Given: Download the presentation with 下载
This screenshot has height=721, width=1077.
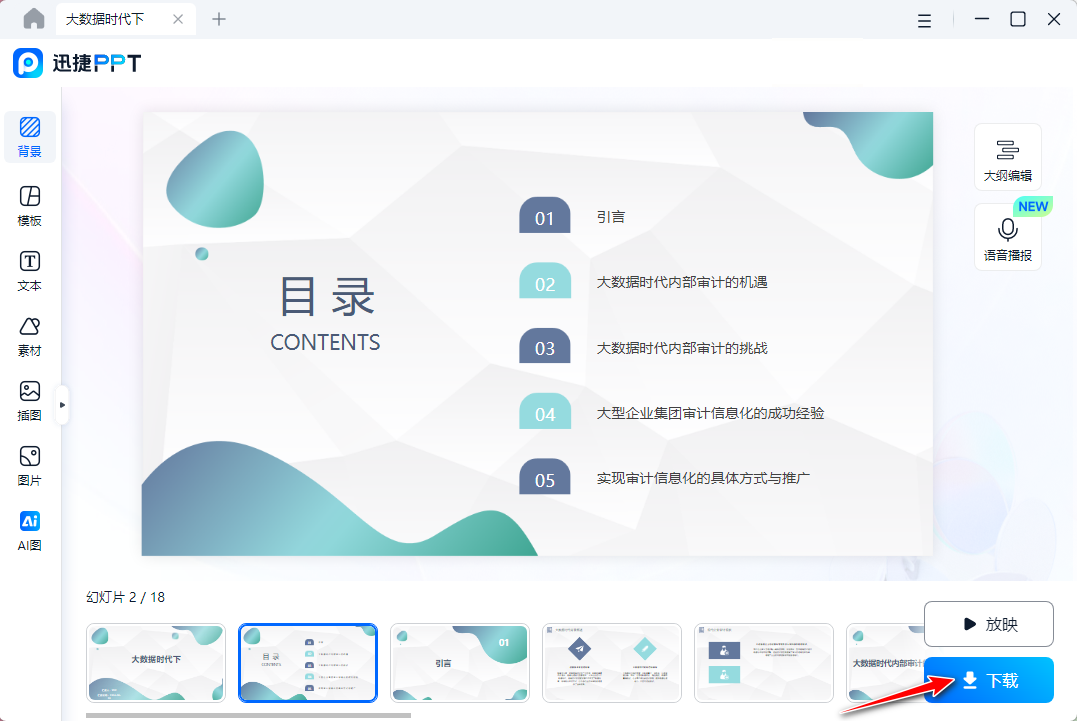Looking at the screenshot, I should pyautogui.click(x=989, y=679).
